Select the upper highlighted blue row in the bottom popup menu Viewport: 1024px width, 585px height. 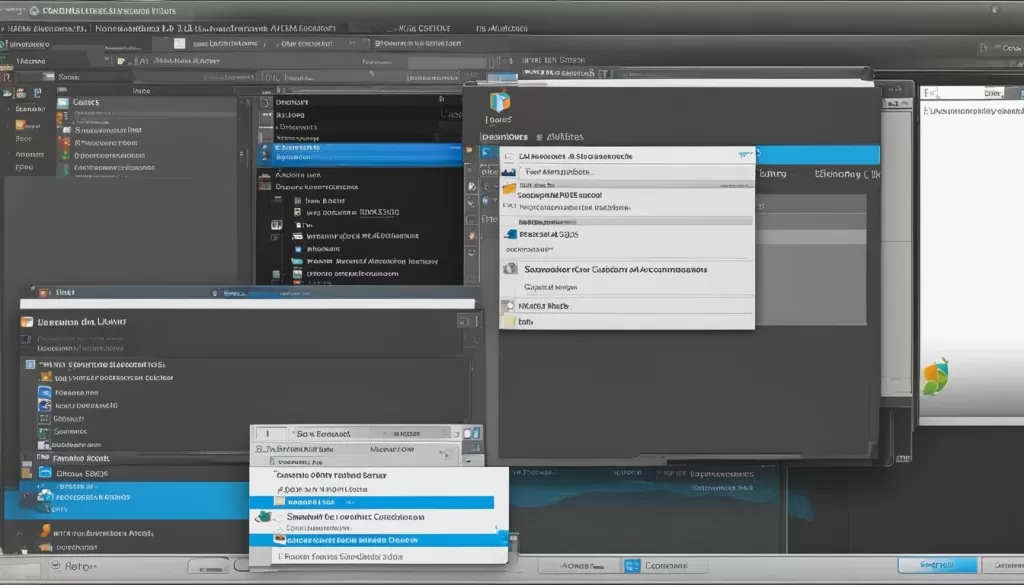pos(372,502)
